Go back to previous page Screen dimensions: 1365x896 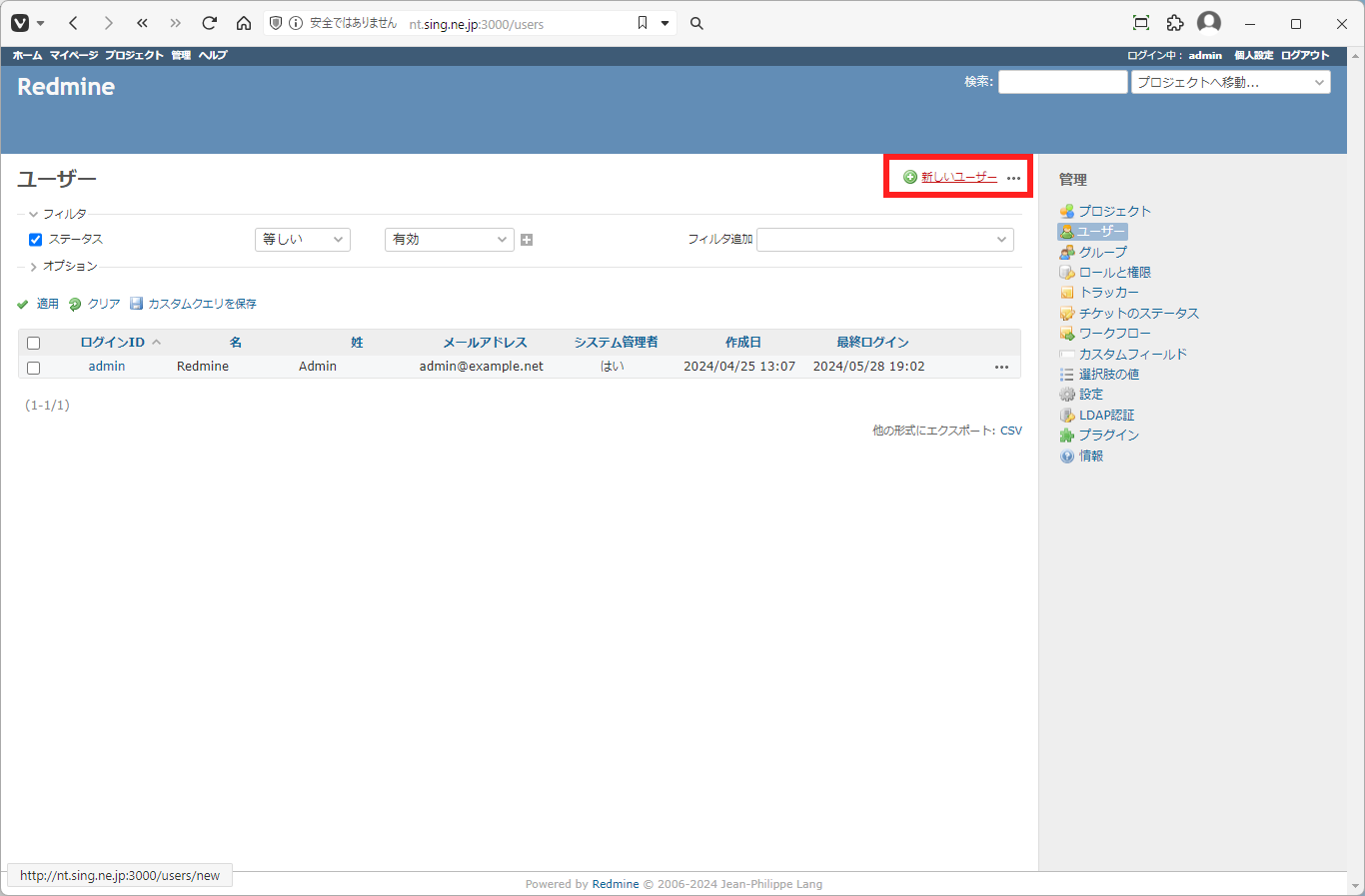coord(73,23)
